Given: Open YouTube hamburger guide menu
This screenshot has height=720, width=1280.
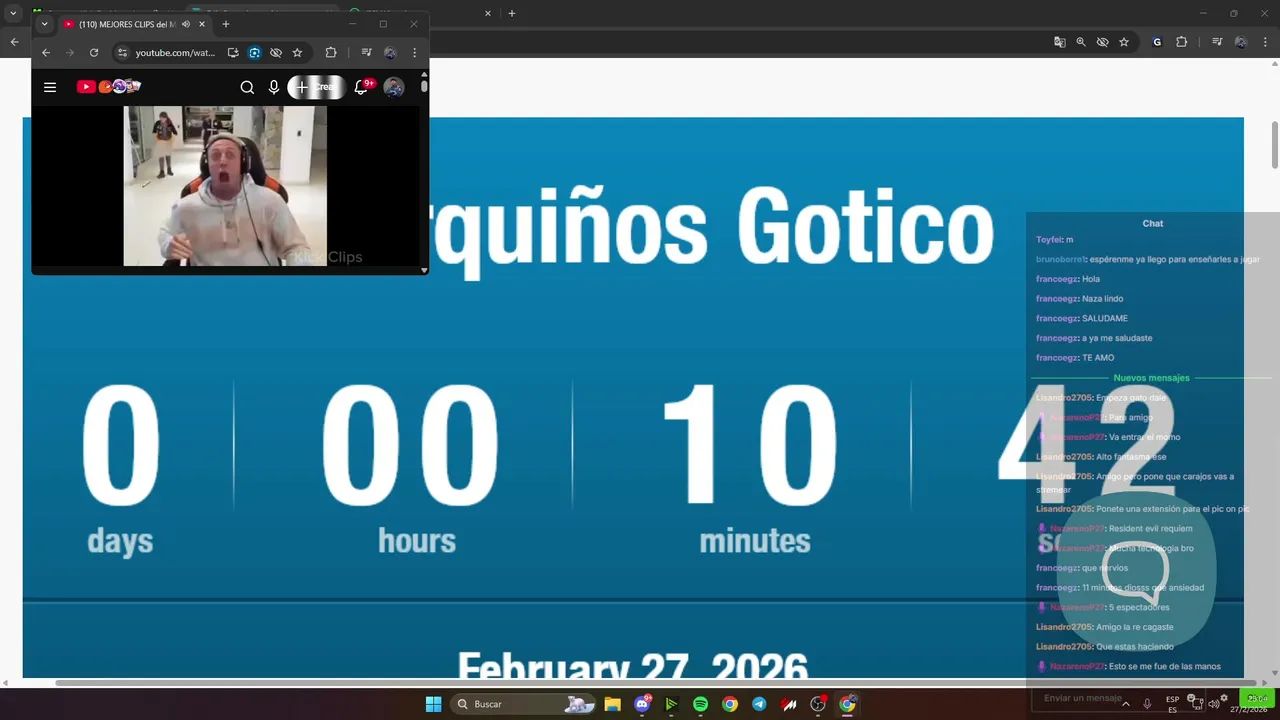Looking at the screenshot, I should pyautogui.click(x=49, y=87).
